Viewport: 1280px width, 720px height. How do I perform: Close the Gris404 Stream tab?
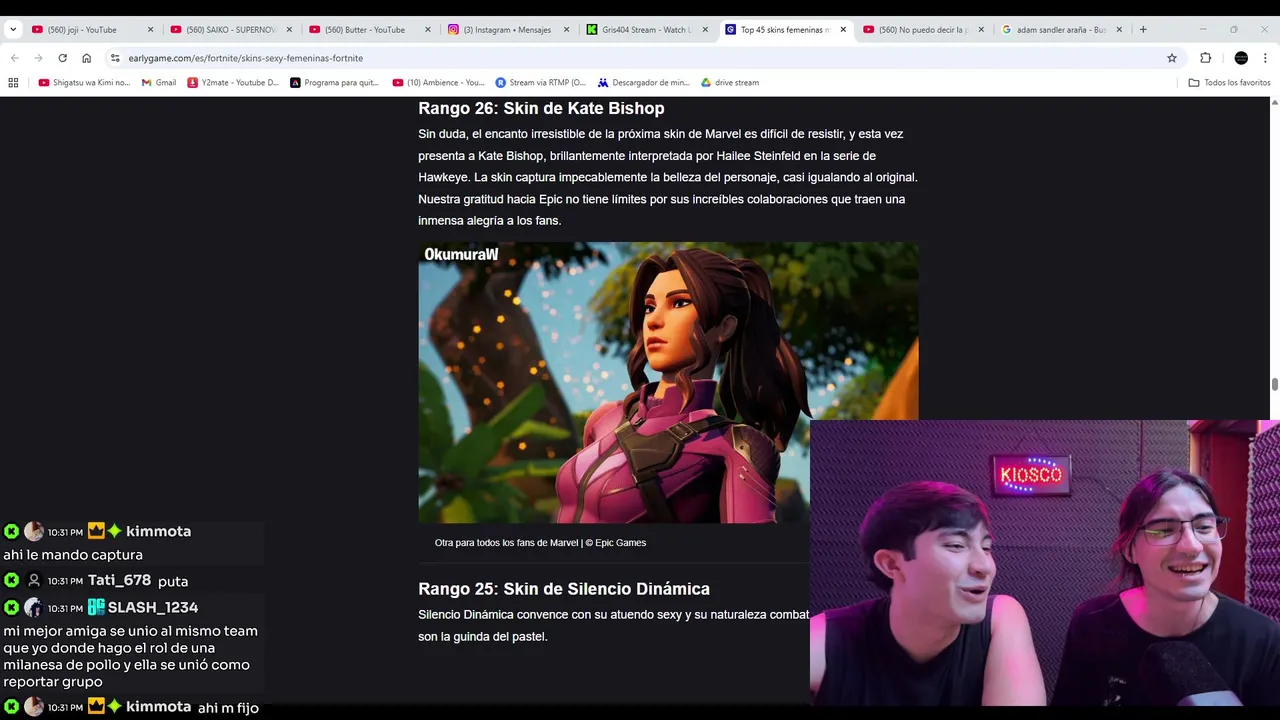click(x=705, y=30)
